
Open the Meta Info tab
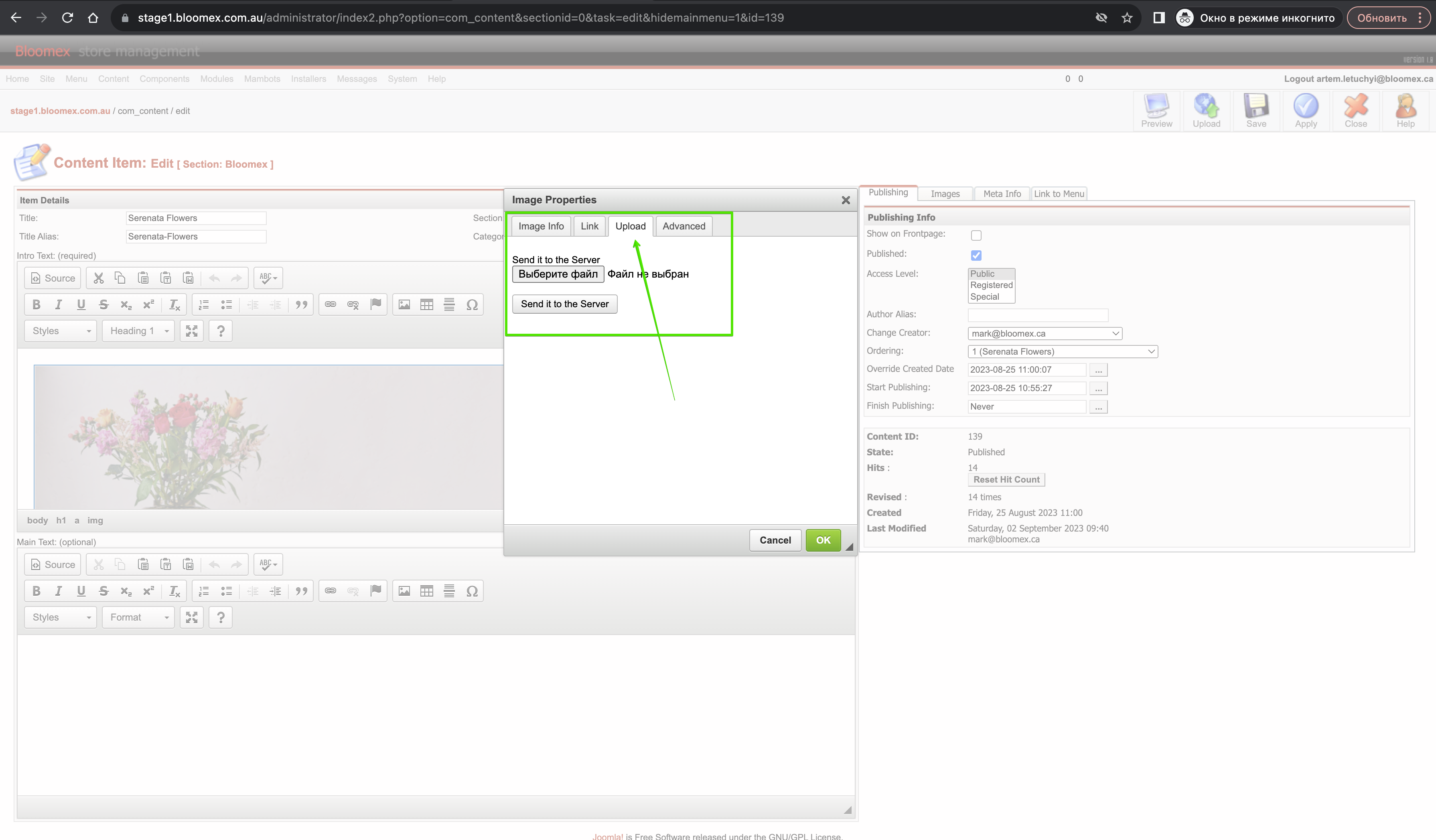[x=1002, y=194]
